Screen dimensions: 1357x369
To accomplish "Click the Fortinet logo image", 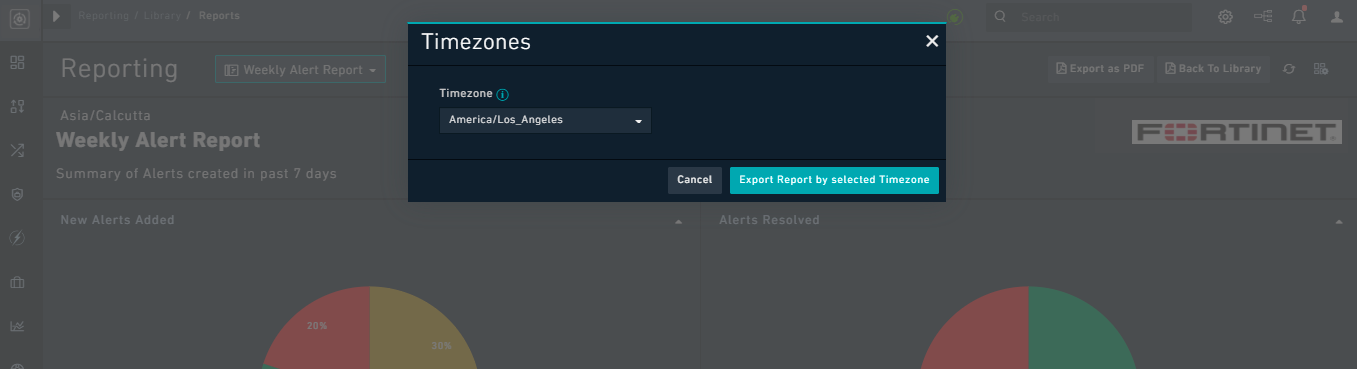I will pos(1236,132).
